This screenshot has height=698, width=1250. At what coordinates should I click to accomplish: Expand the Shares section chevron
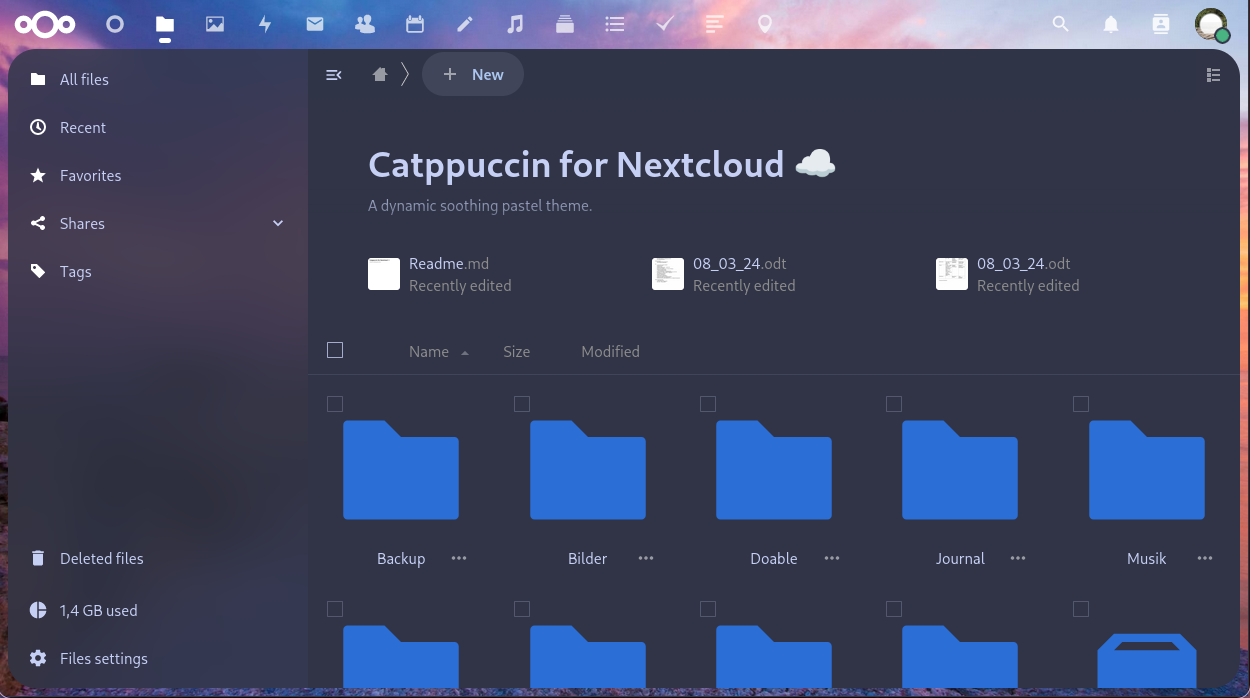click(x=278, y=223)
